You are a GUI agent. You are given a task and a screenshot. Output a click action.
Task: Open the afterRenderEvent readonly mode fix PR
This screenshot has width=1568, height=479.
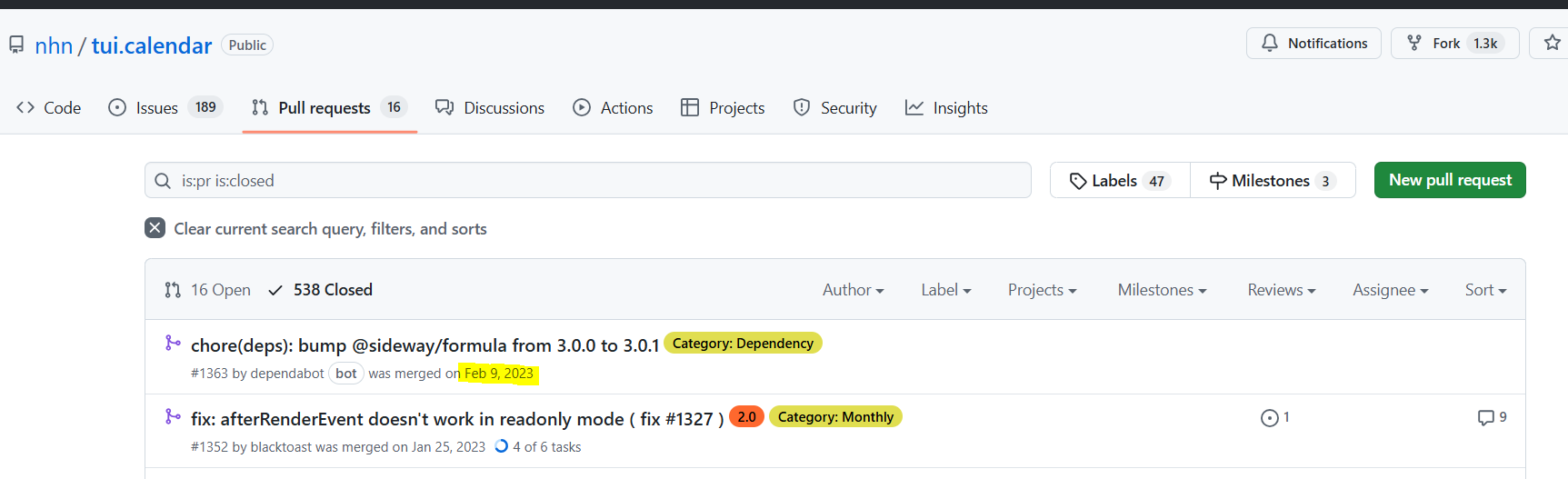[x=457, y=419]
